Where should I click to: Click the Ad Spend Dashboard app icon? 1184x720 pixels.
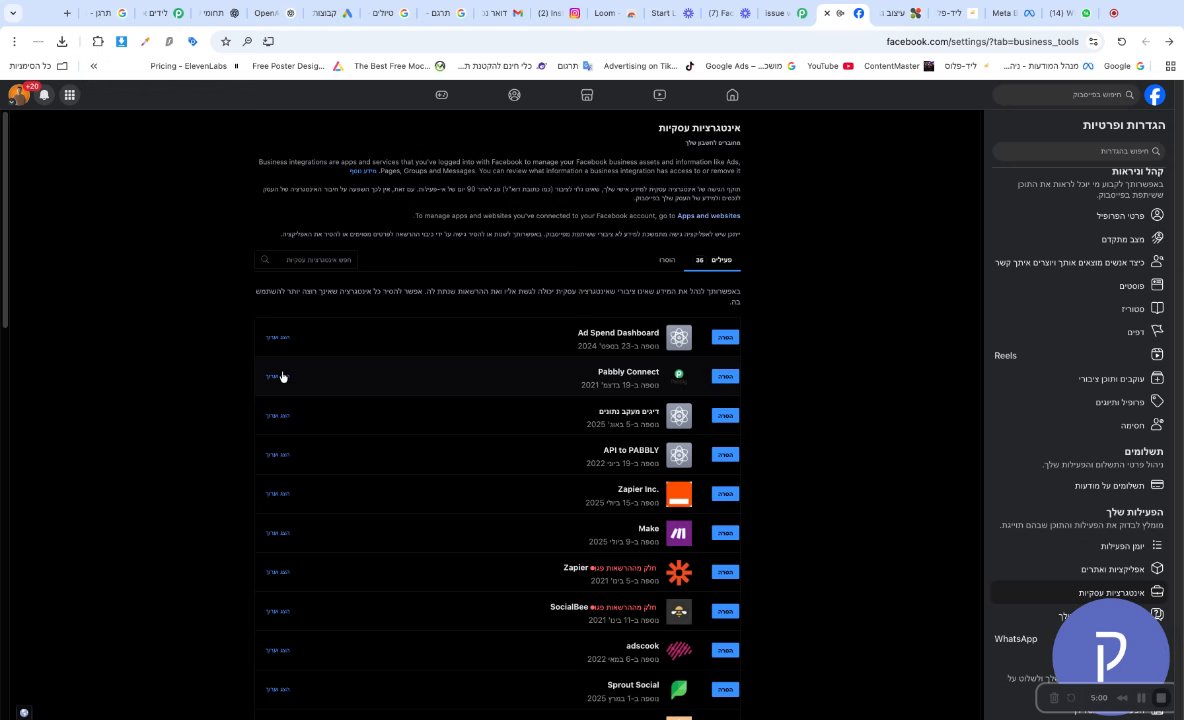pos(679,337)
